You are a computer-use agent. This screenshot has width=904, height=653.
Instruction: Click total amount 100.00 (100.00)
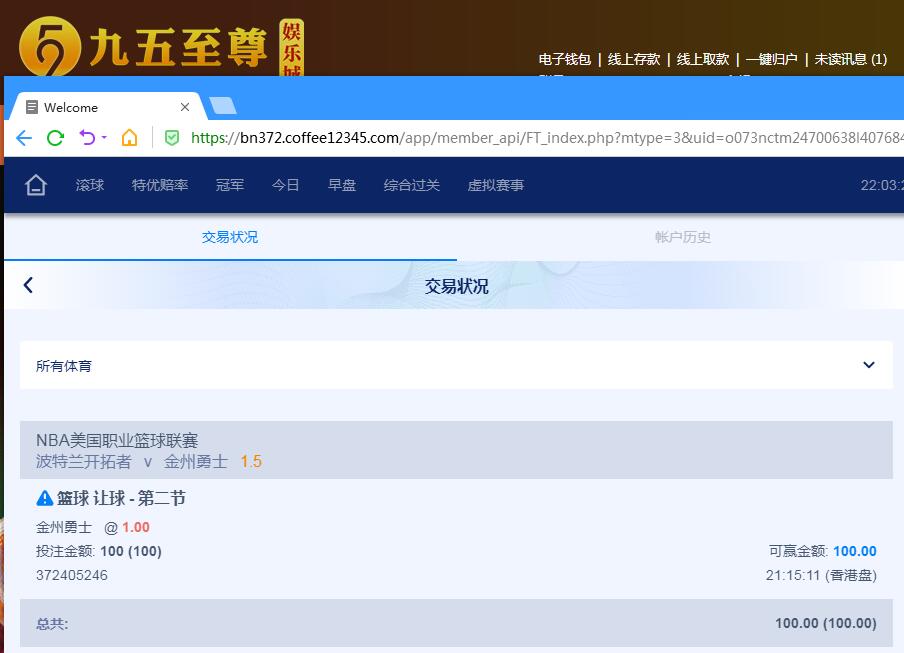(x=826, y=623)
